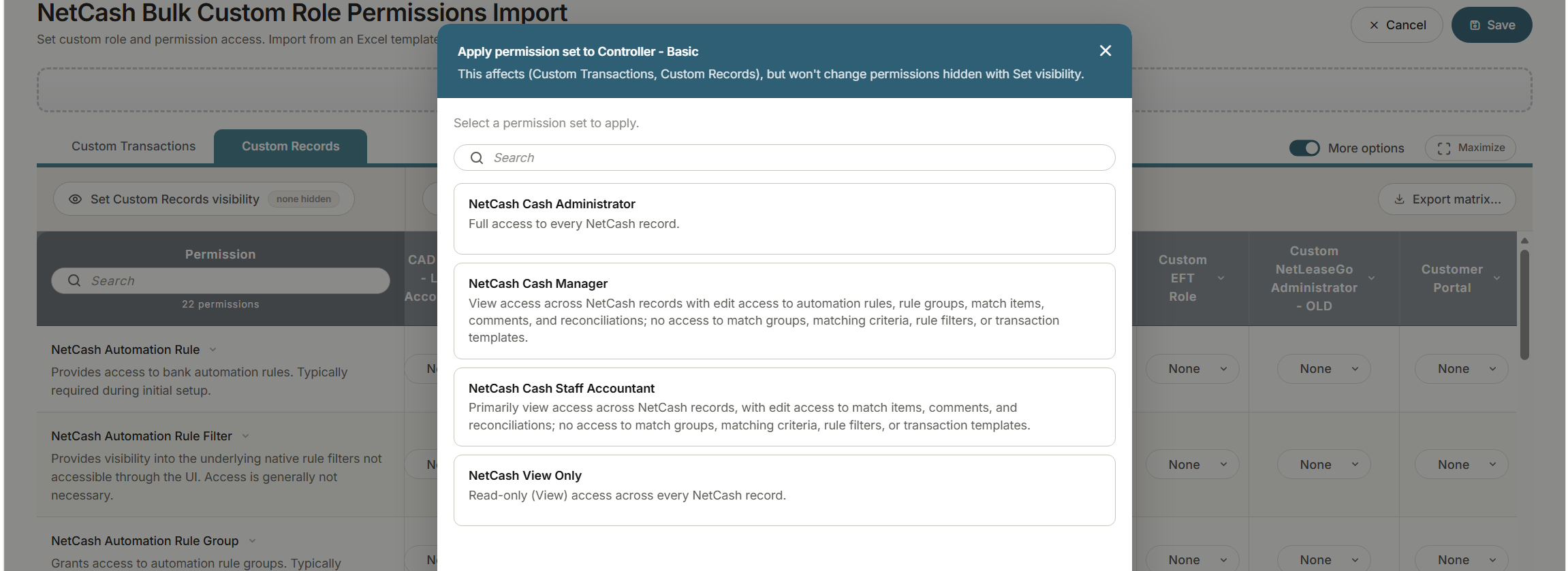Focus the Permission column search box
1568x571 pixels.
(221, 280)
